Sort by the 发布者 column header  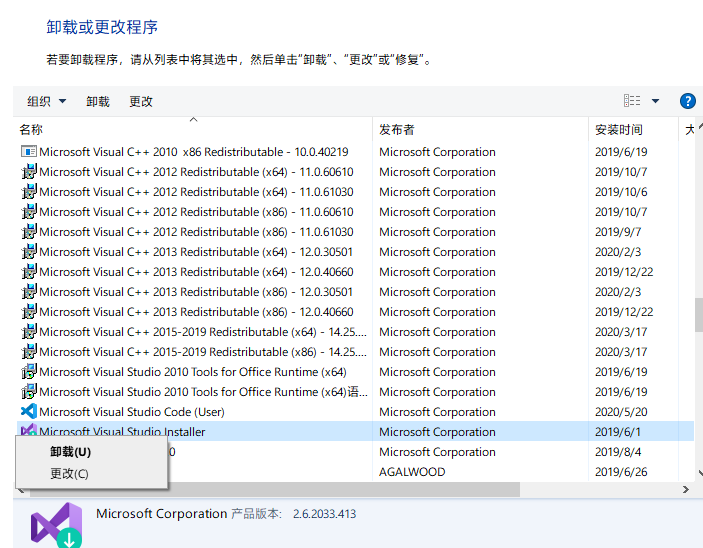pyautogui.click(x=397, y=130)
